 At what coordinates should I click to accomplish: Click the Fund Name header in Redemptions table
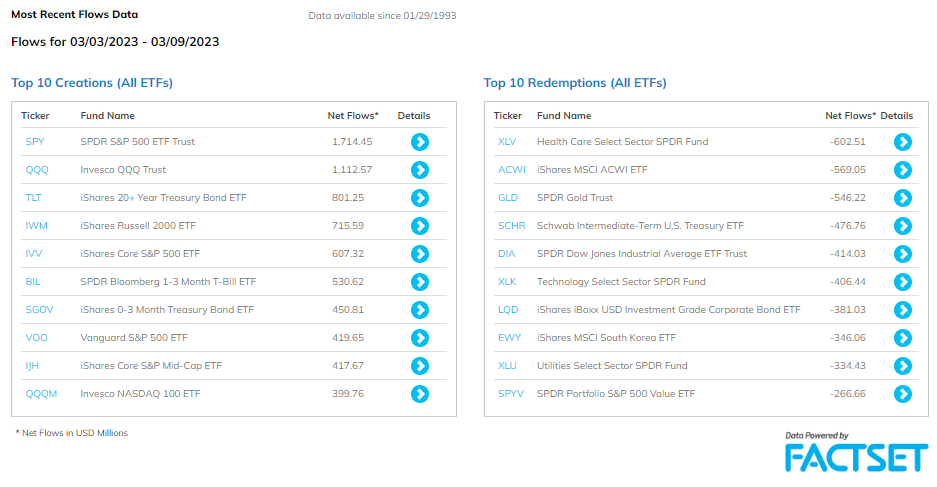[564, 116]
